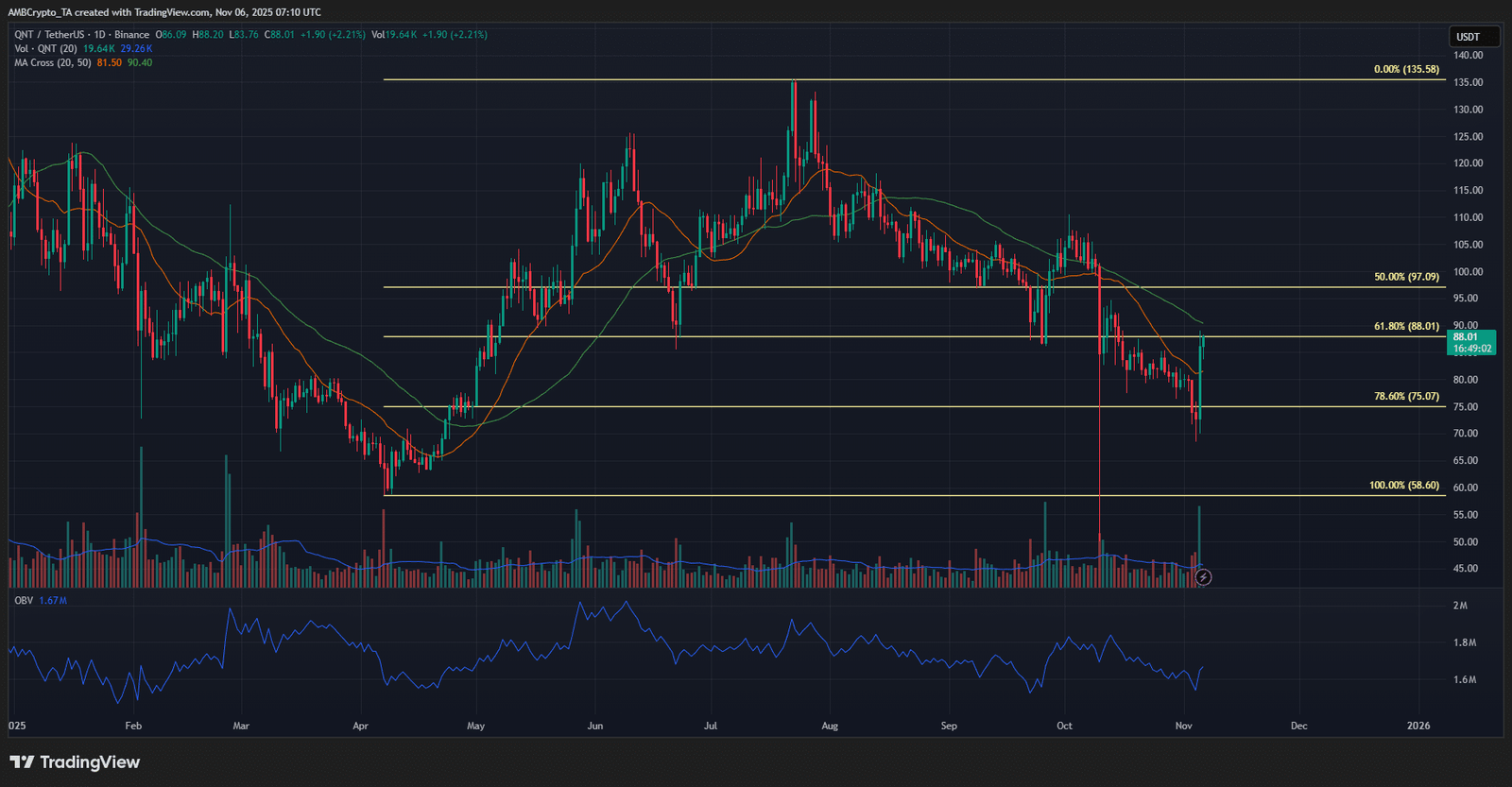Click the 2026 label on time axis
The width and height of the screenshot is (1512, 787).
(x=1418, y=727)
